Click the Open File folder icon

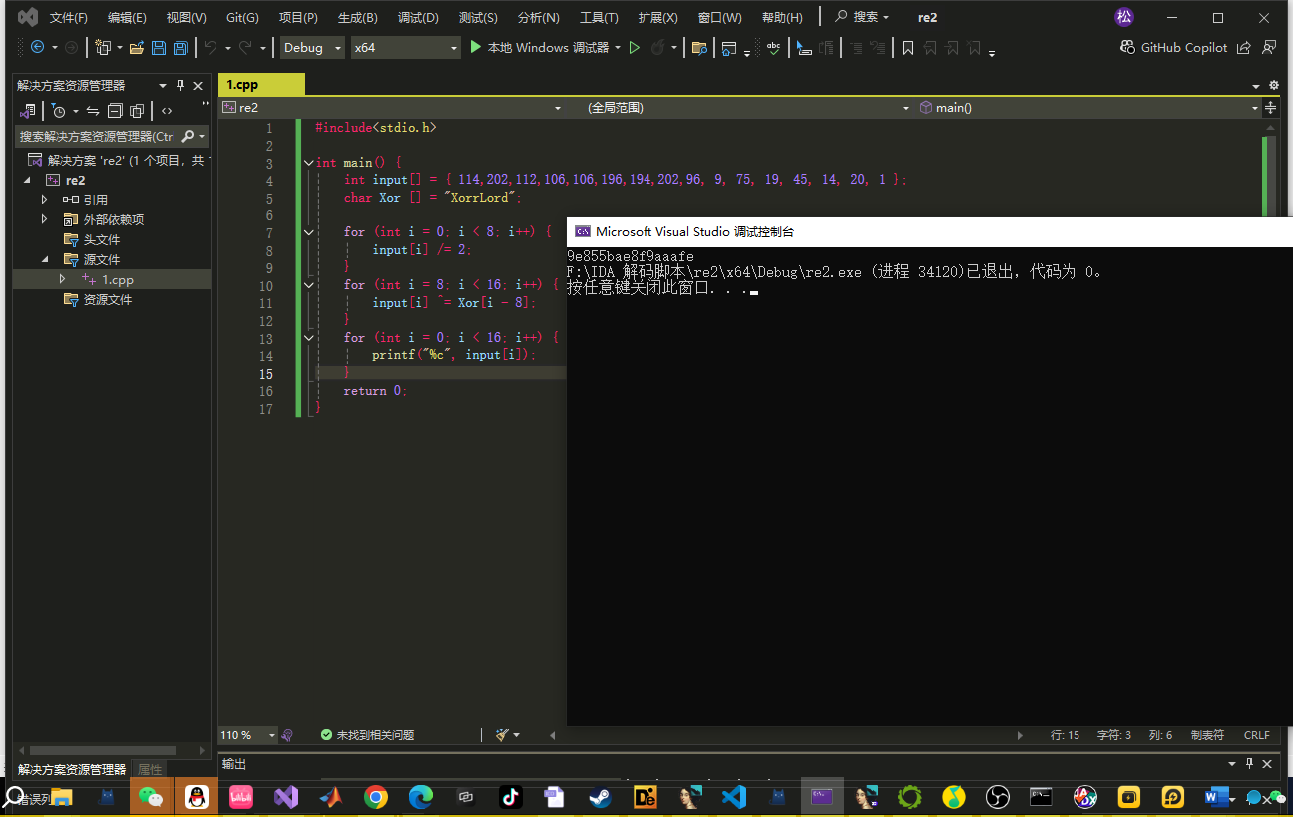(x=137, y=48)
